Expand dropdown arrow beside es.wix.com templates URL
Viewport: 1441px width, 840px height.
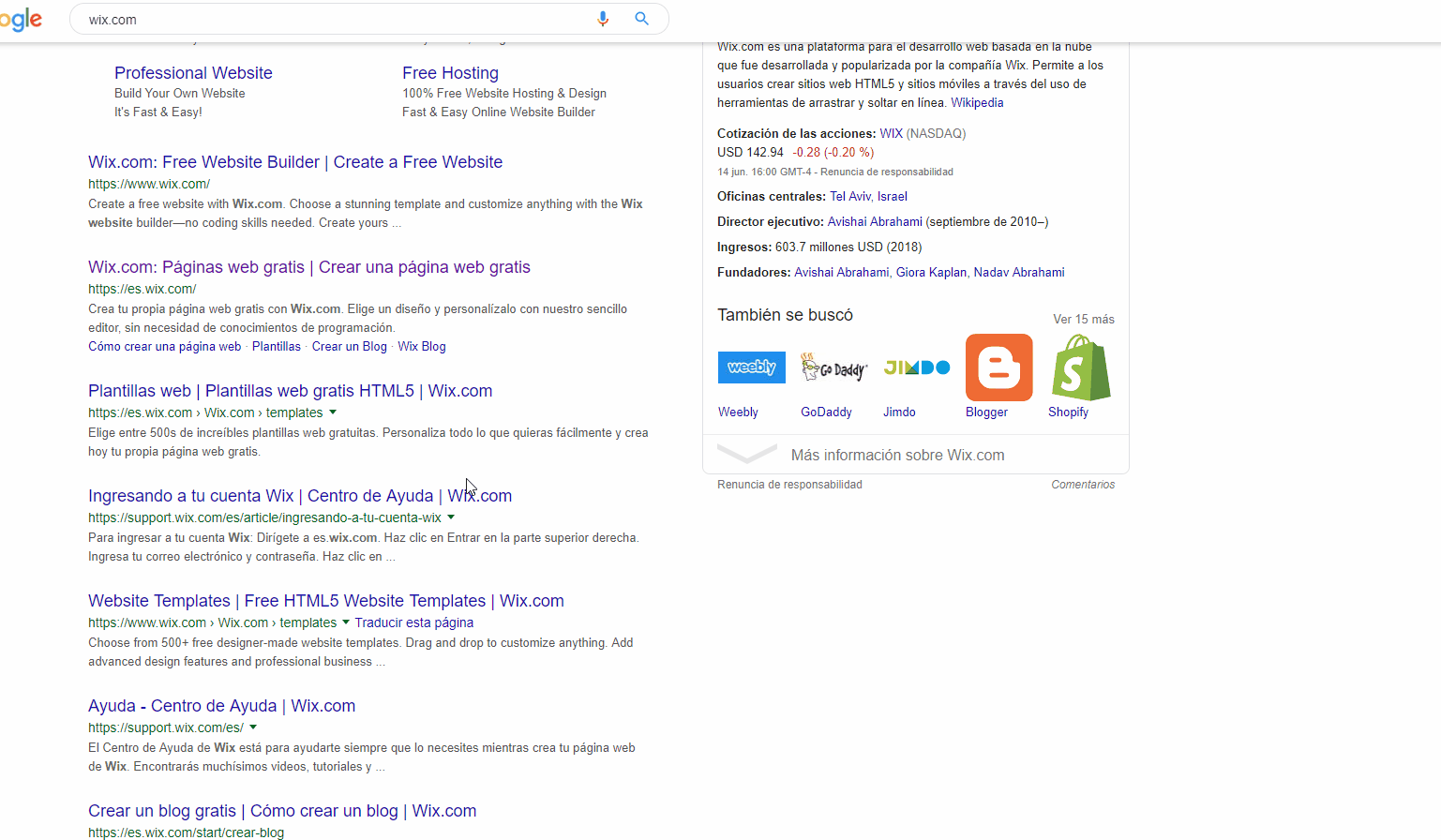333,412
